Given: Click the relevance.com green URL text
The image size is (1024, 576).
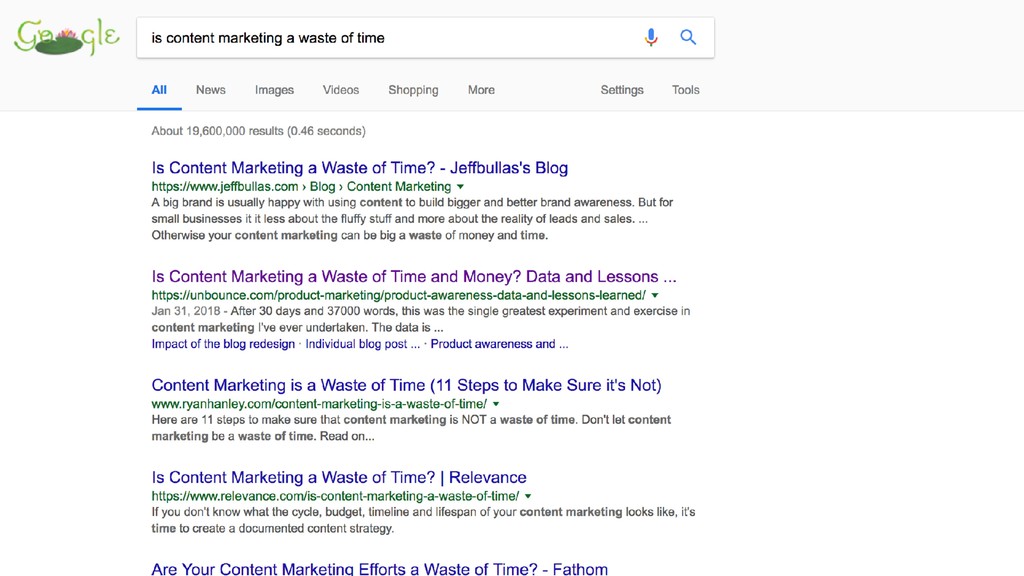Looking at the screenshot, I should (336, 496).
